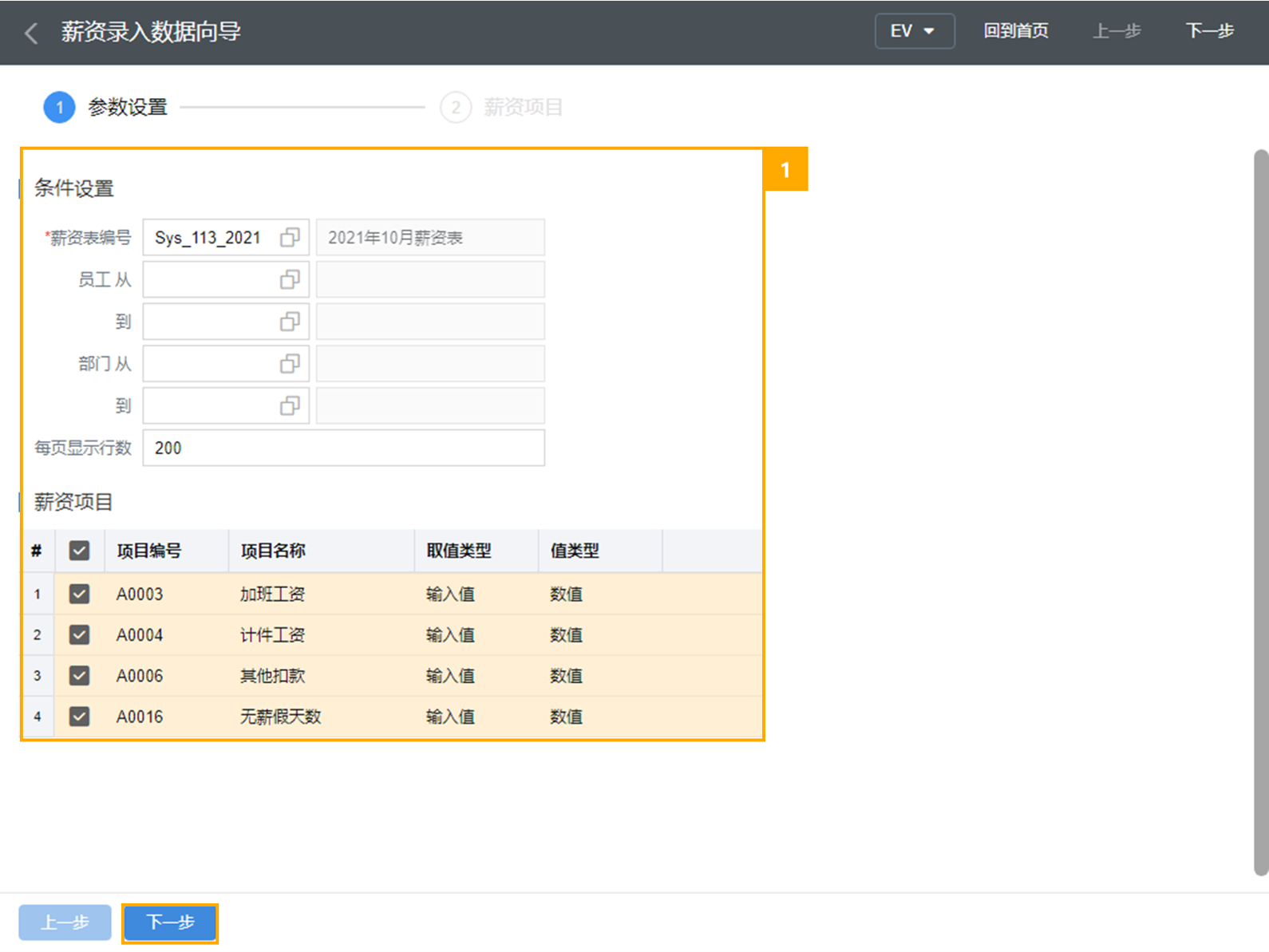Click the A0003 code cell
This screenshot has height=952, width=1269.
pyautogui.click(x=167, y=594)
